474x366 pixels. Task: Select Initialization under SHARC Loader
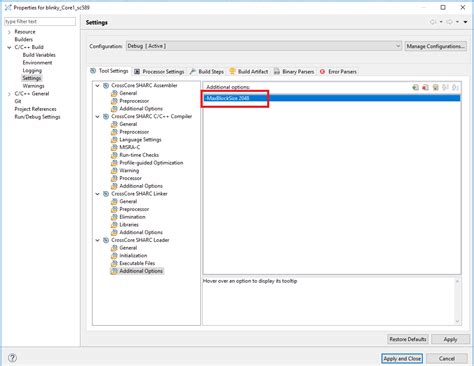click(133, 256)
